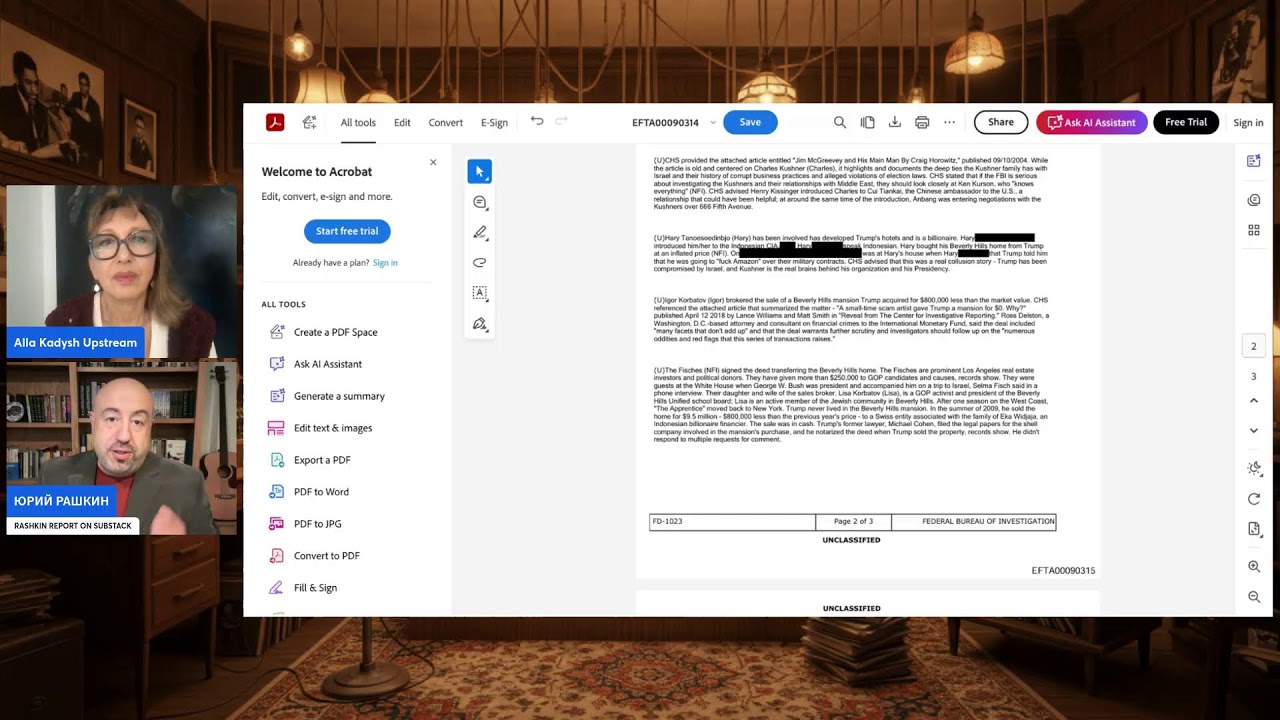1280x720 pixels.
Task: Select the arrow selection tool
Action: (x=479, y=171)
